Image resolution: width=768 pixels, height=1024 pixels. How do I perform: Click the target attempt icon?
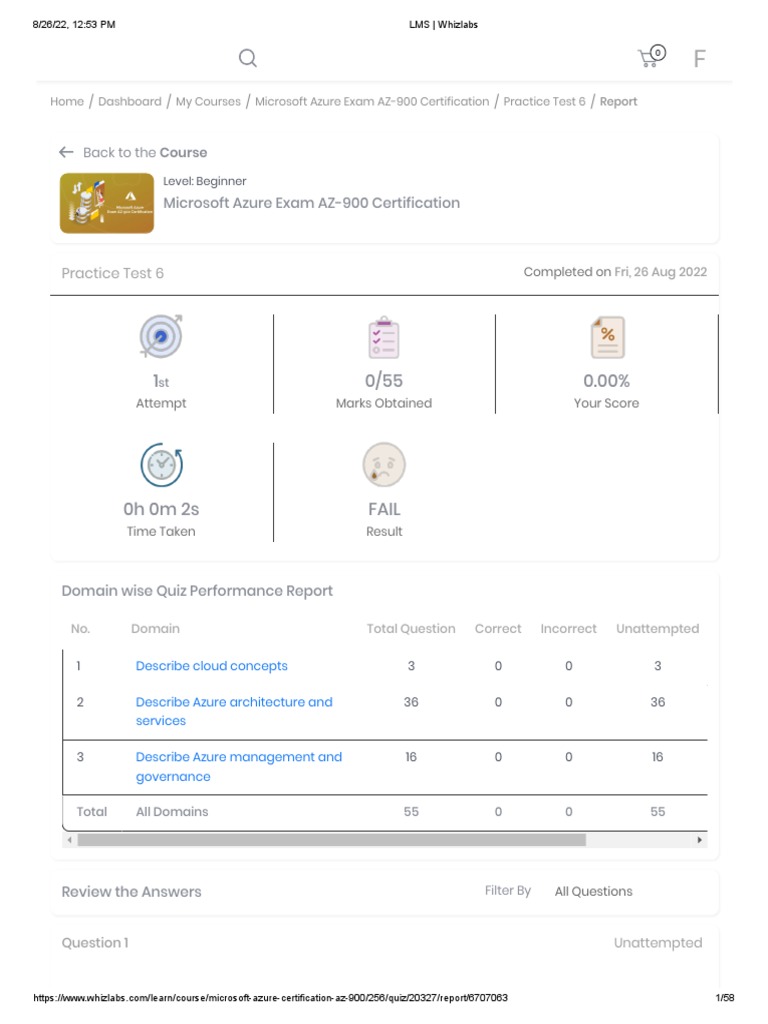coord(161,337)
